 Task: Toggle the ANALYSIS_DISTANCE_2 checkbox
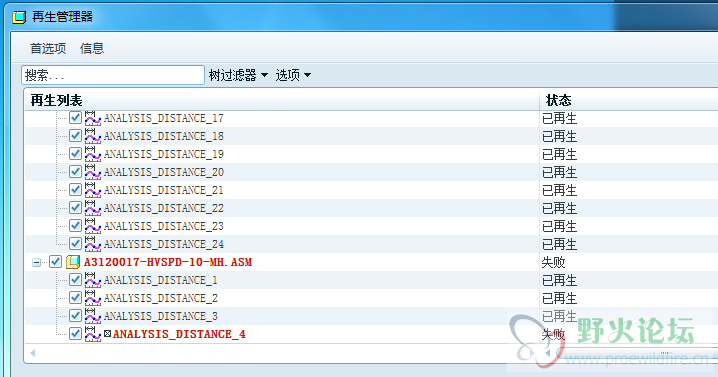(75, 298)
